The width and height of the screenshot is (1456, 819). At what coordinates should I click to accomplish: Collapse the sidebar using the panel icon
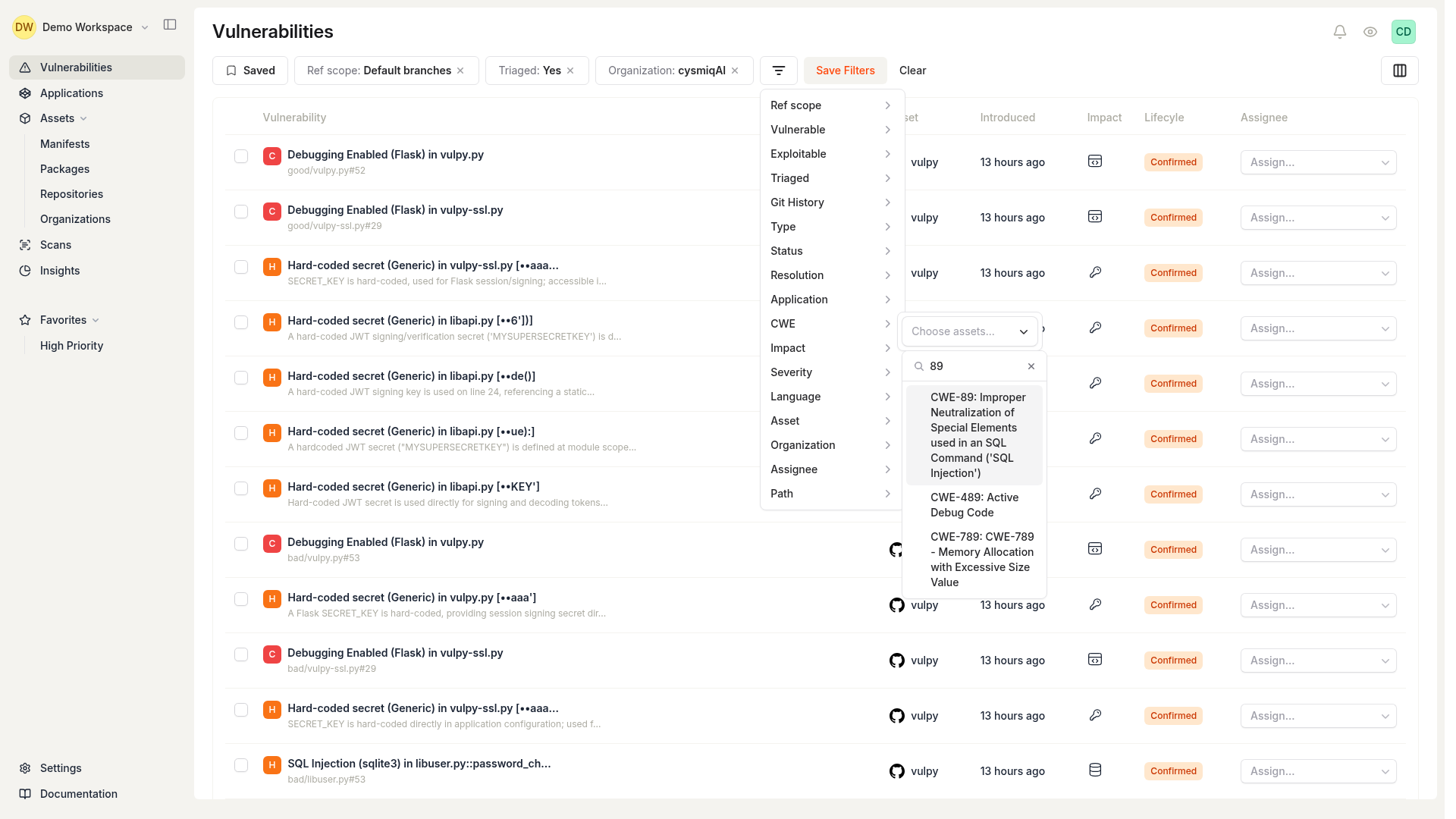tap(170, 24)
